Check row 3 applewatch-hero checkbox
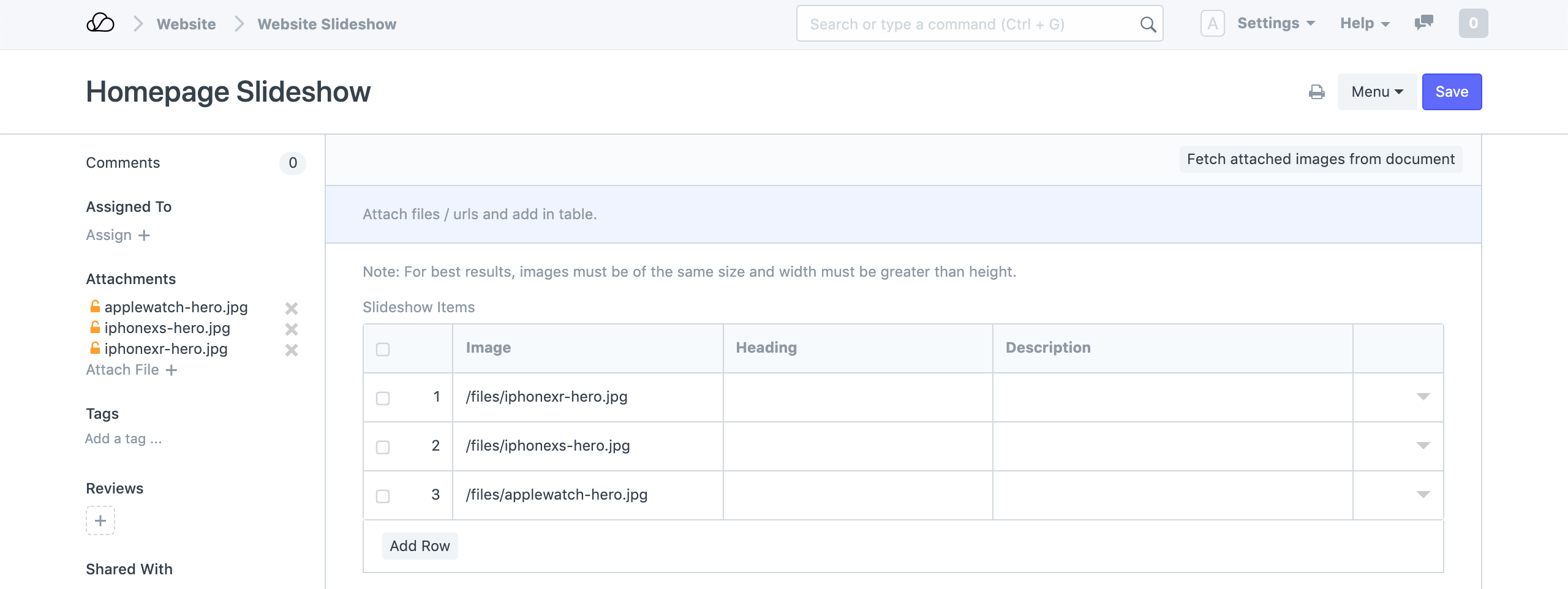The width and height of the screenshot is (1568, 589). (x=383, y=496)
